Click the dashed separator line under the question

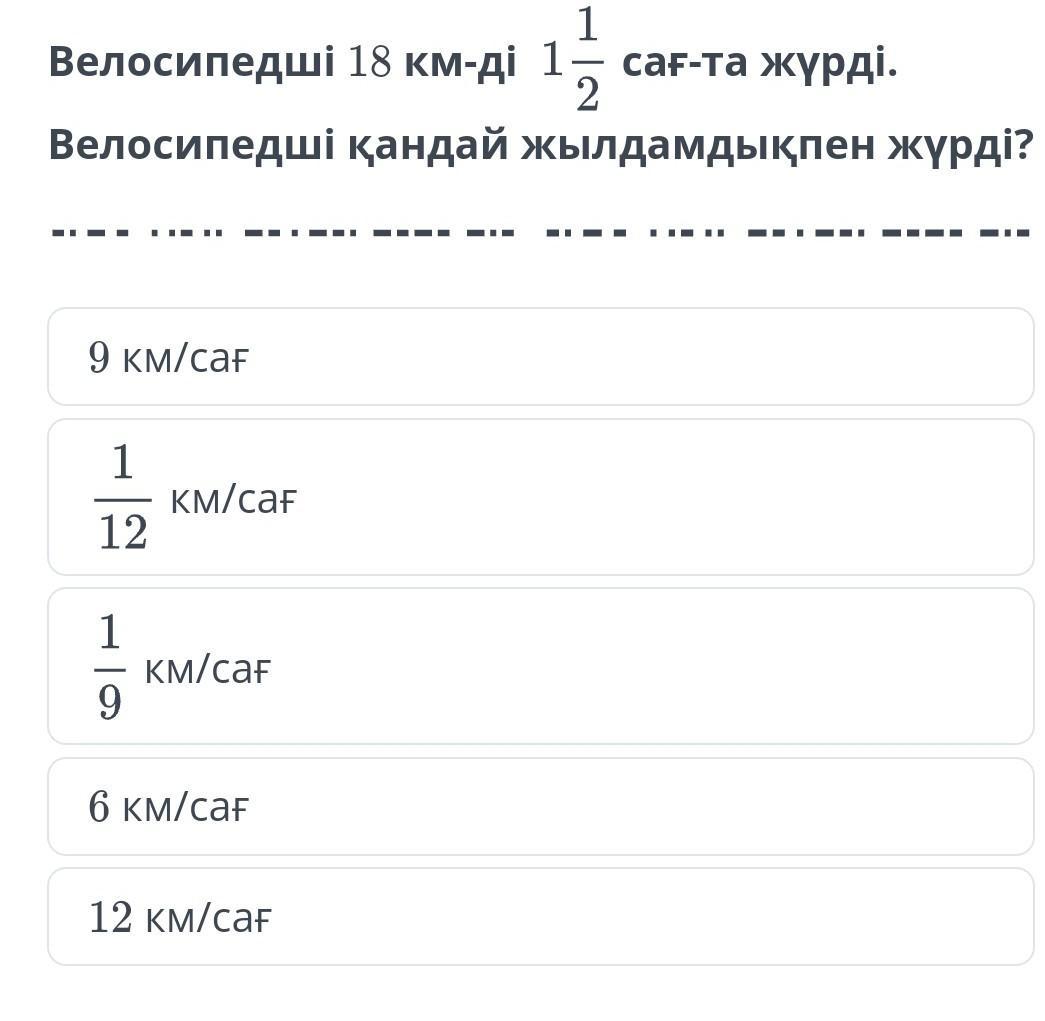540,235
